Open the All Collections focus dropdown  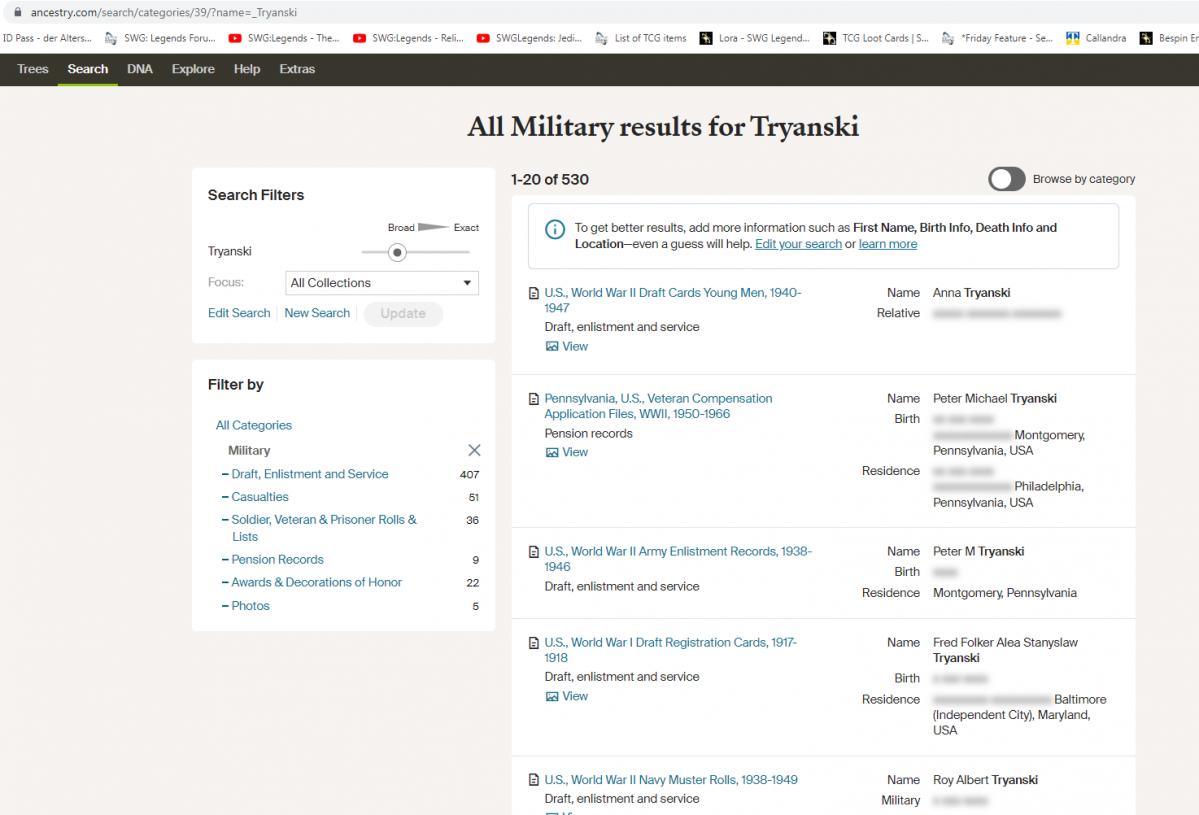(x=381, y=283)
